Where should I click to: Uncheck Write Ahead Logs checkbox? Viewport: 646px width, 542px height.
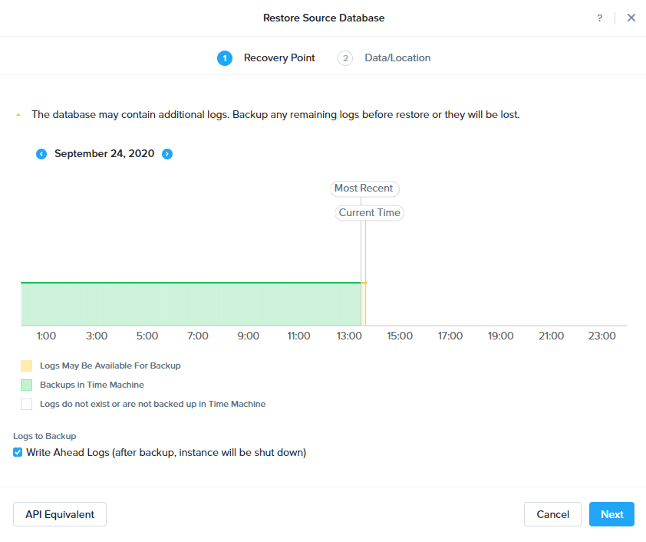click(17, 453)
